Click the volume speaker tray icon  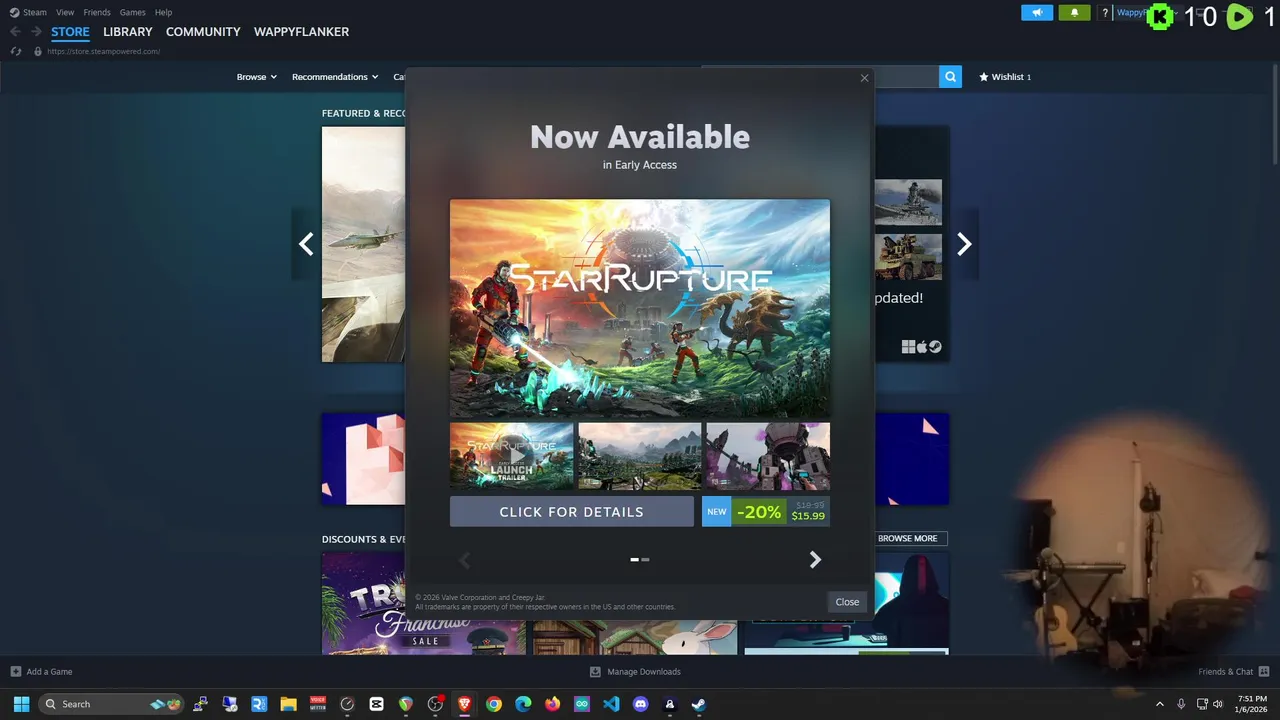point(1218,704)
